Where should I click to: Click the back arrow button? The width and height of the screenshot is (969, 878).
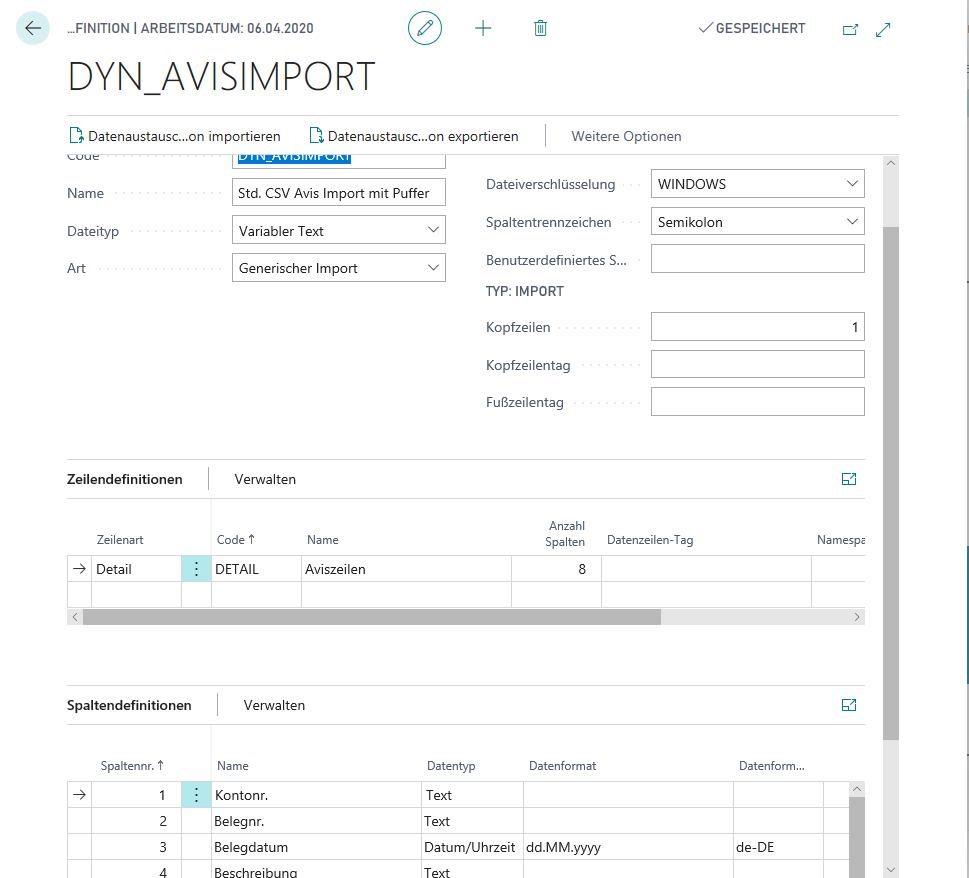click(x=33, y=28)
